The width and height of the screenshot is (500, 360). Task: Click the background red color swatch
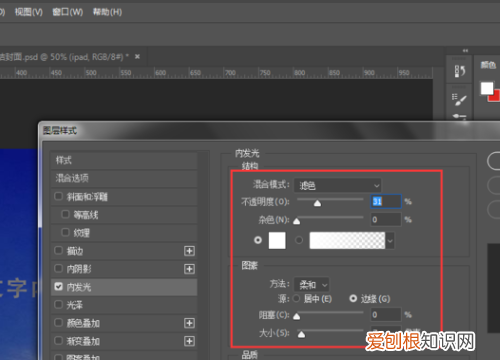(x=495, y=96)
